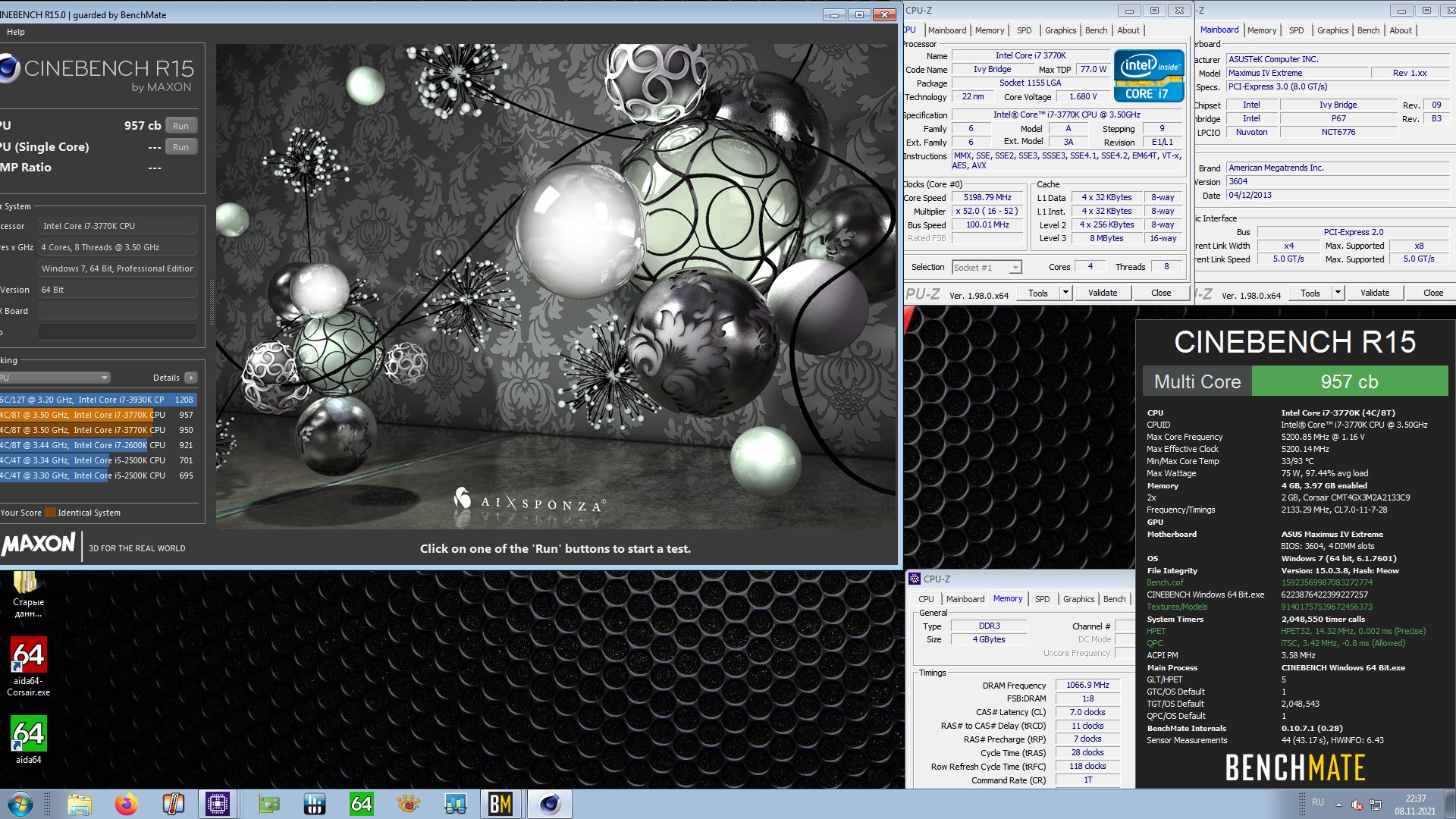The width and height of the screenshot is (1456, 819).
Task: Click the empty GFX Board info field
Action: tap(118, 311)
